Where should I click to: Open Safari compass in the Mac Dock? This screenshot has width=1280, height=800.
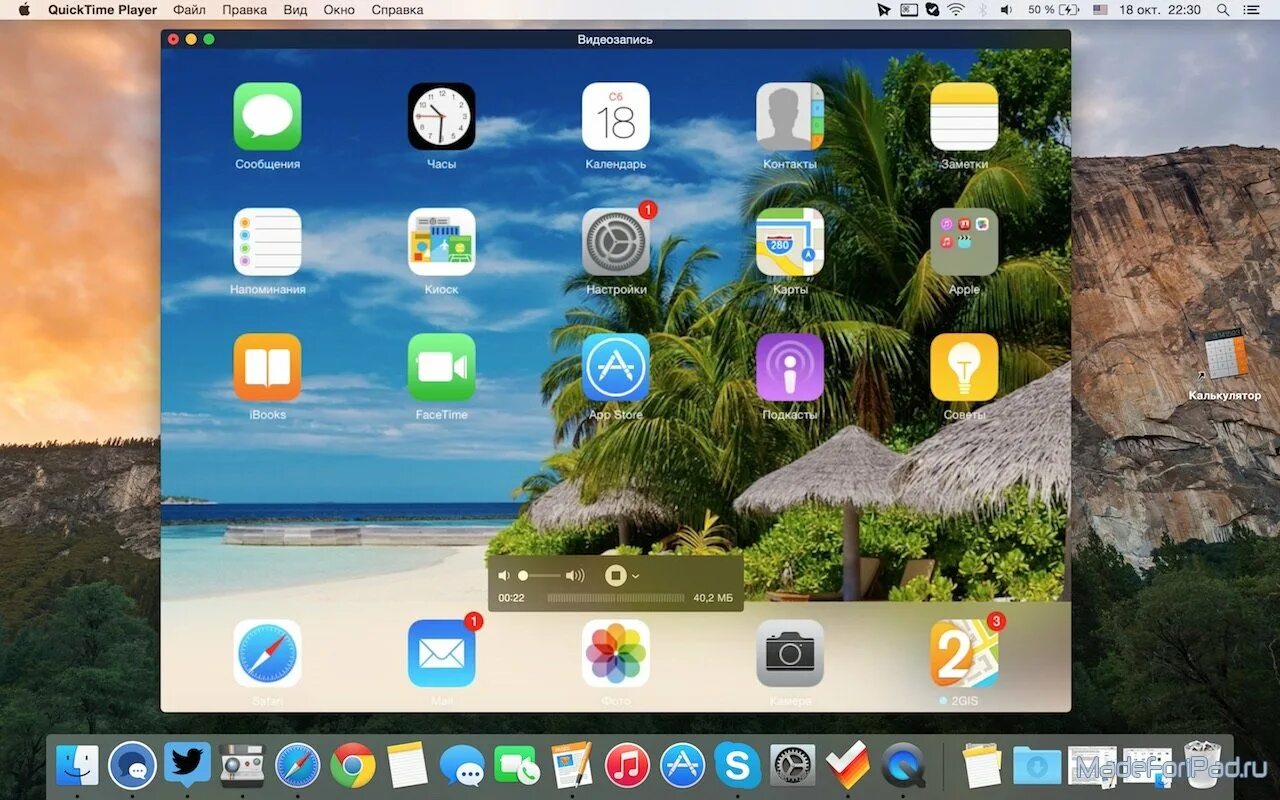(x=297, y=766)
